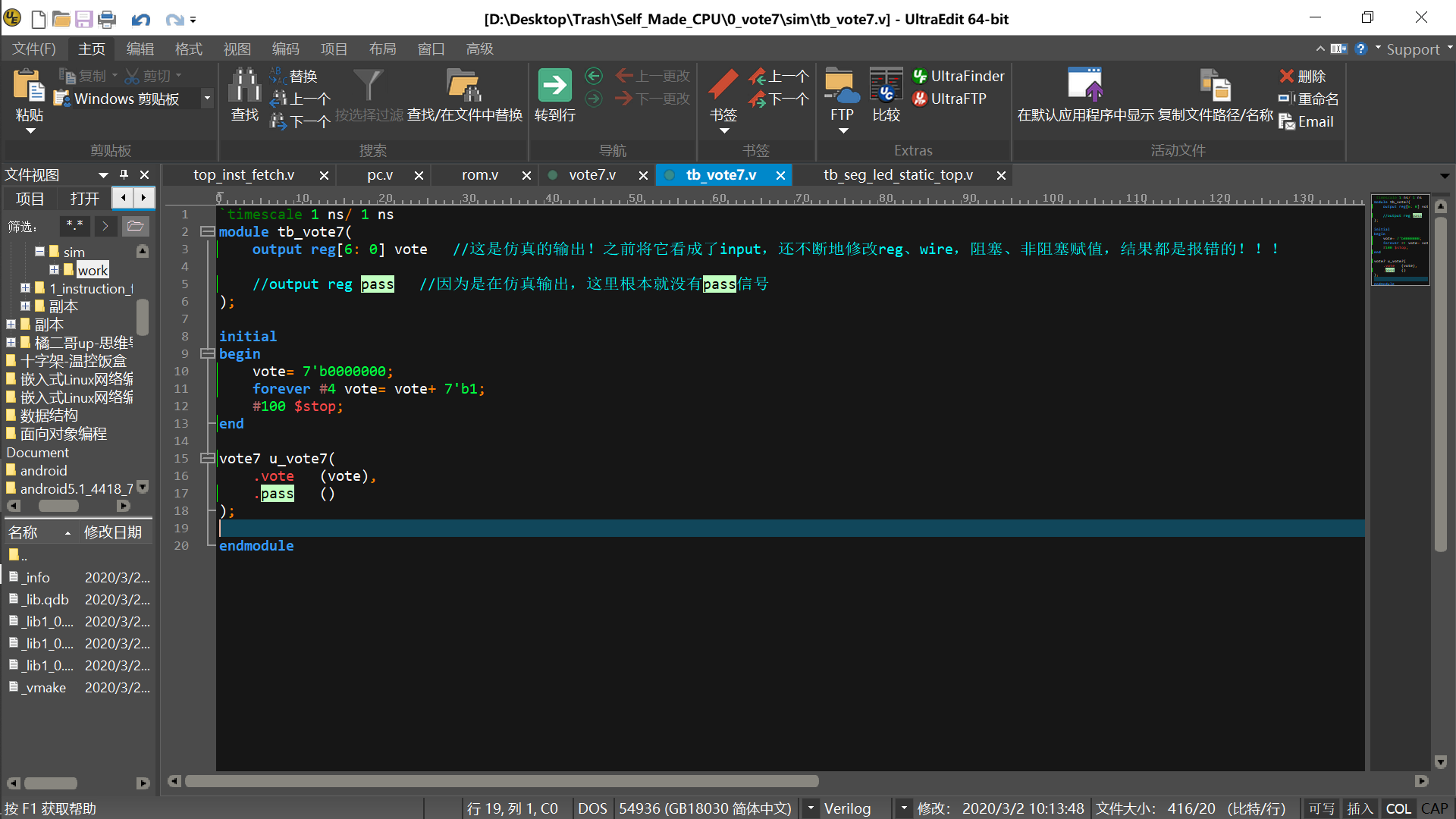This screenshot has height=819, width=1456.
Task: Open the Windows clipboard dropdown
Action: [x=206, y=99]
